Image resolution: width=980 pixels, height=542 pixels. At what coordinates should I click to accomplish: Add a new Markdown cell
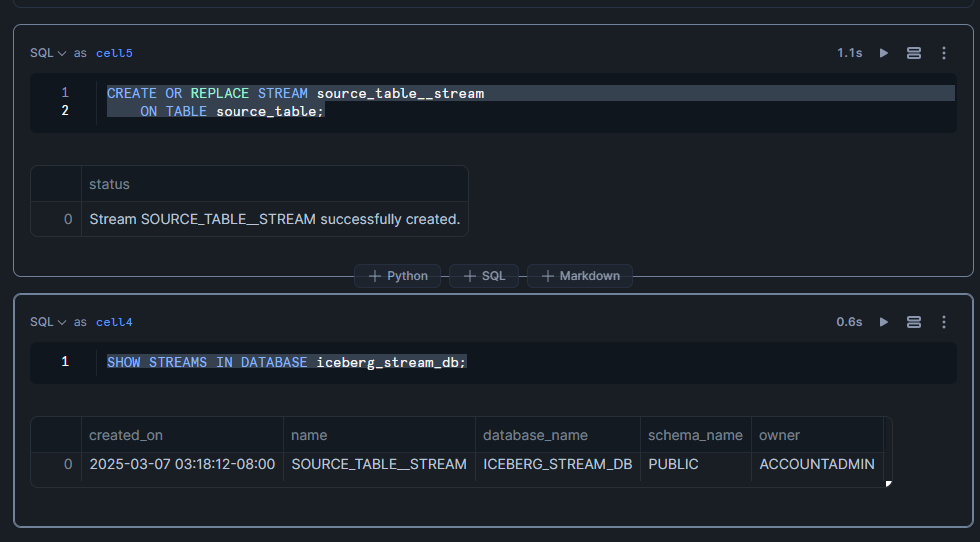click(x=580, y=276)
